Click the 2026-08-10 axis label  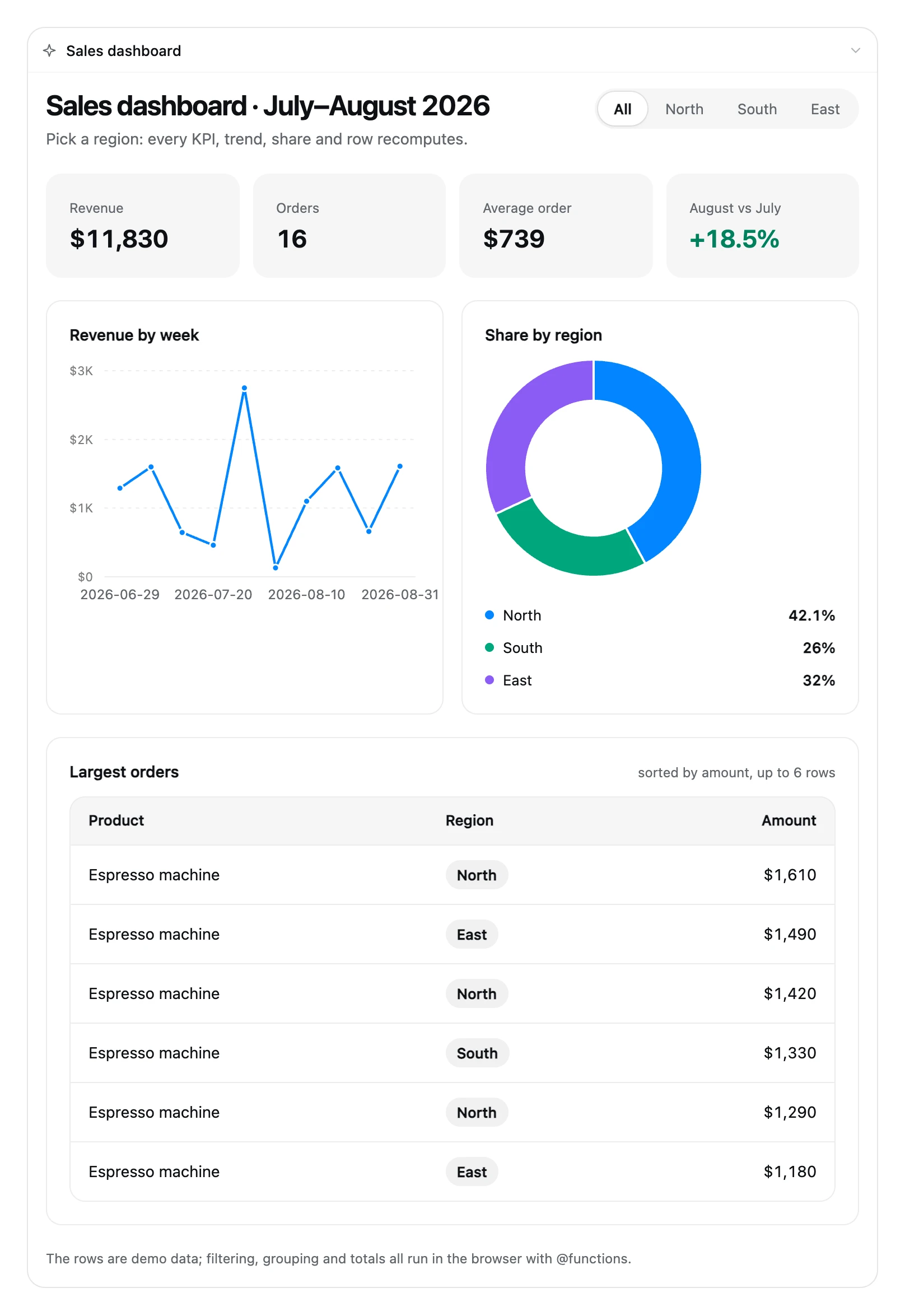306,594
